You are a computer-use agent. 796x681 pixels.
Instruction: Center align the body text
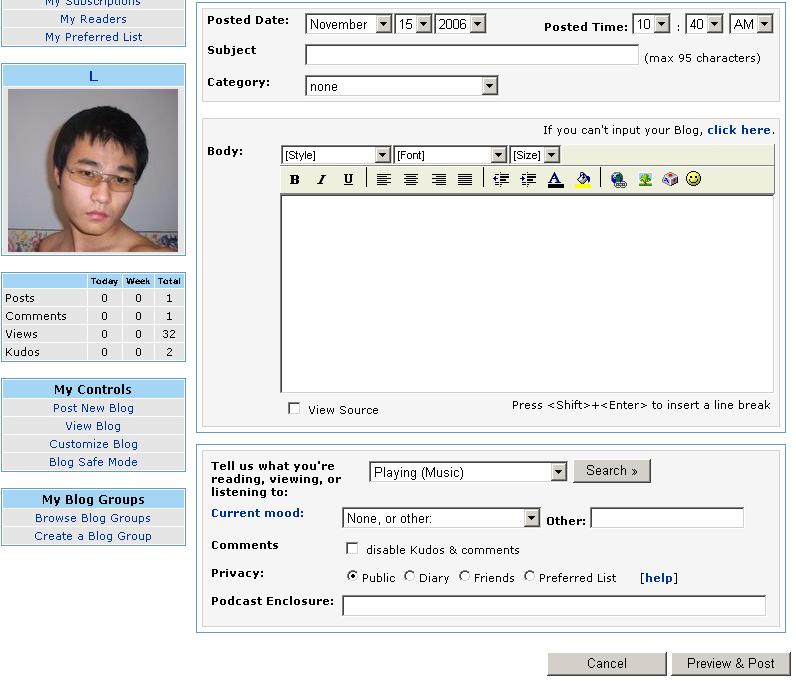[x=411, y=179]
